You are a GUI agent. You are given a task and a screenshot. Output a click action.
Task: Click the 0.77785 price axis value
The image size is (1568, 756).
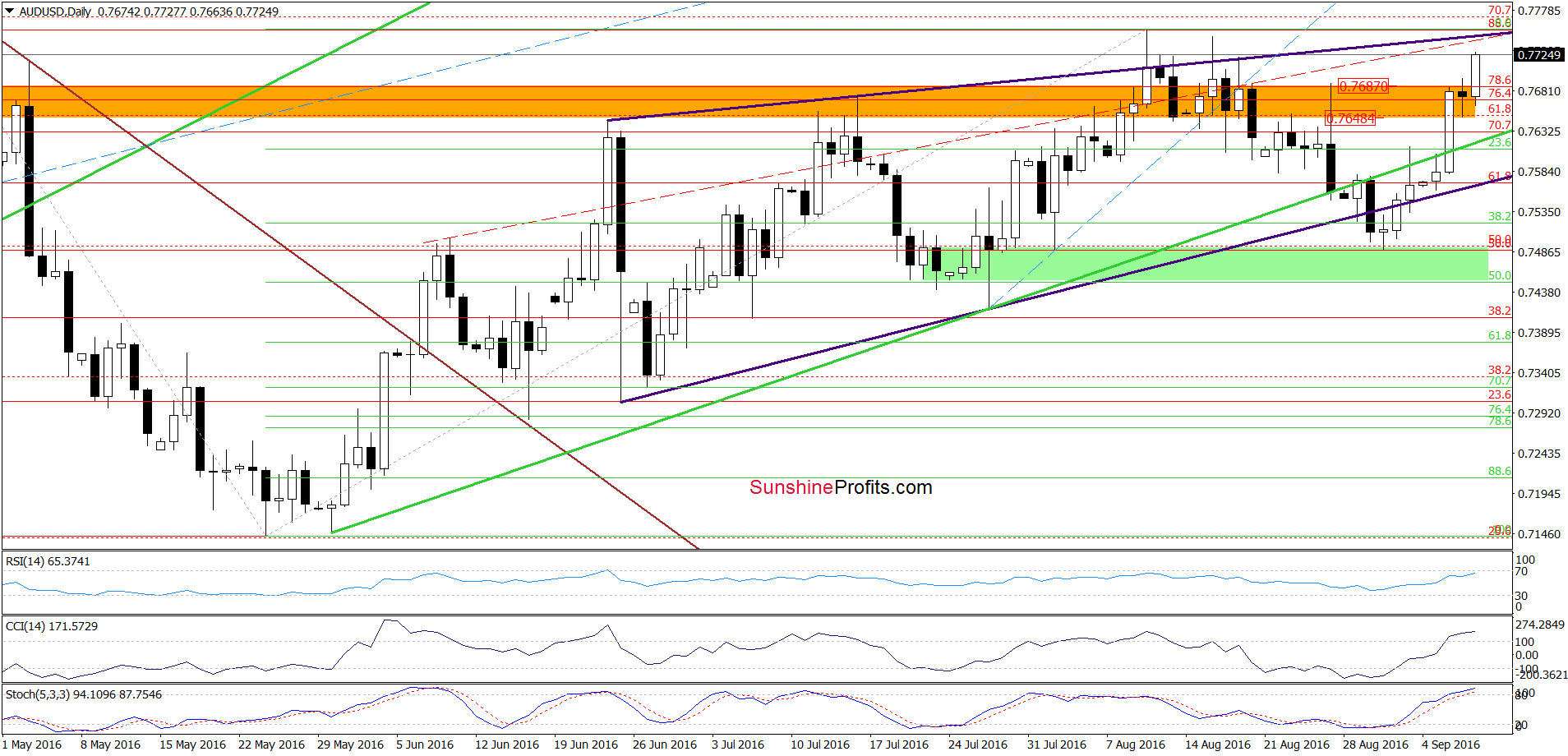(x=1538, y=11)
